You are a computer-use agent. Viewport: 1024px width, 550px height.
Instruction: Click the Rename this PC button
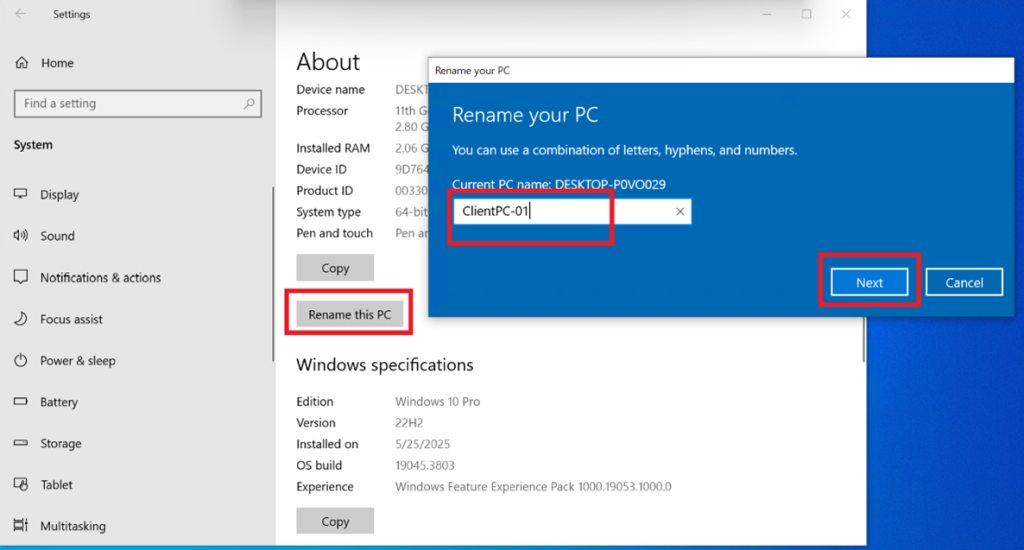[349, 315]
